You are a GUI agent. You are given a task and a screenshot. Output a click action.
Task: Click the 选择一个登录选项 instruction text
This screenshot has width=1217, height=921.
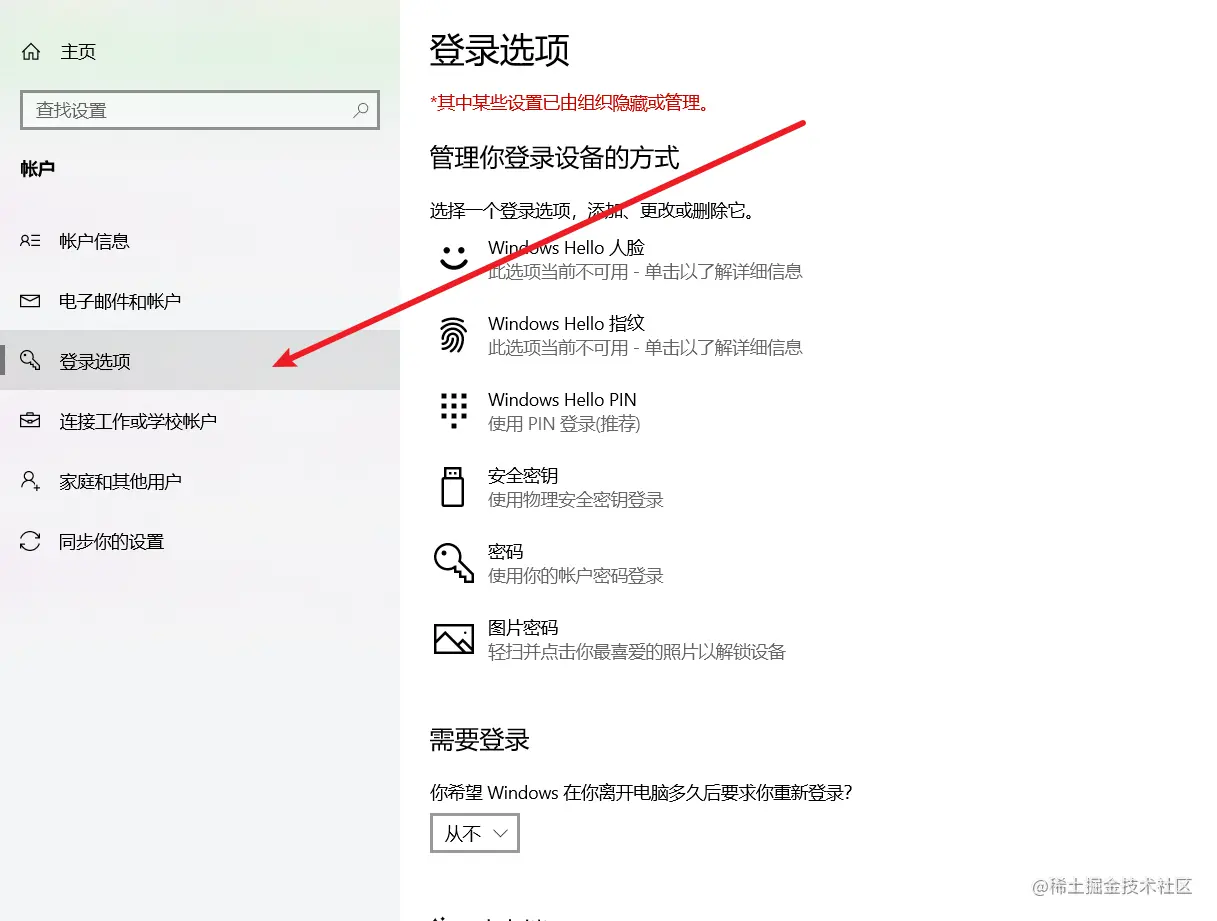pos(592,211)
